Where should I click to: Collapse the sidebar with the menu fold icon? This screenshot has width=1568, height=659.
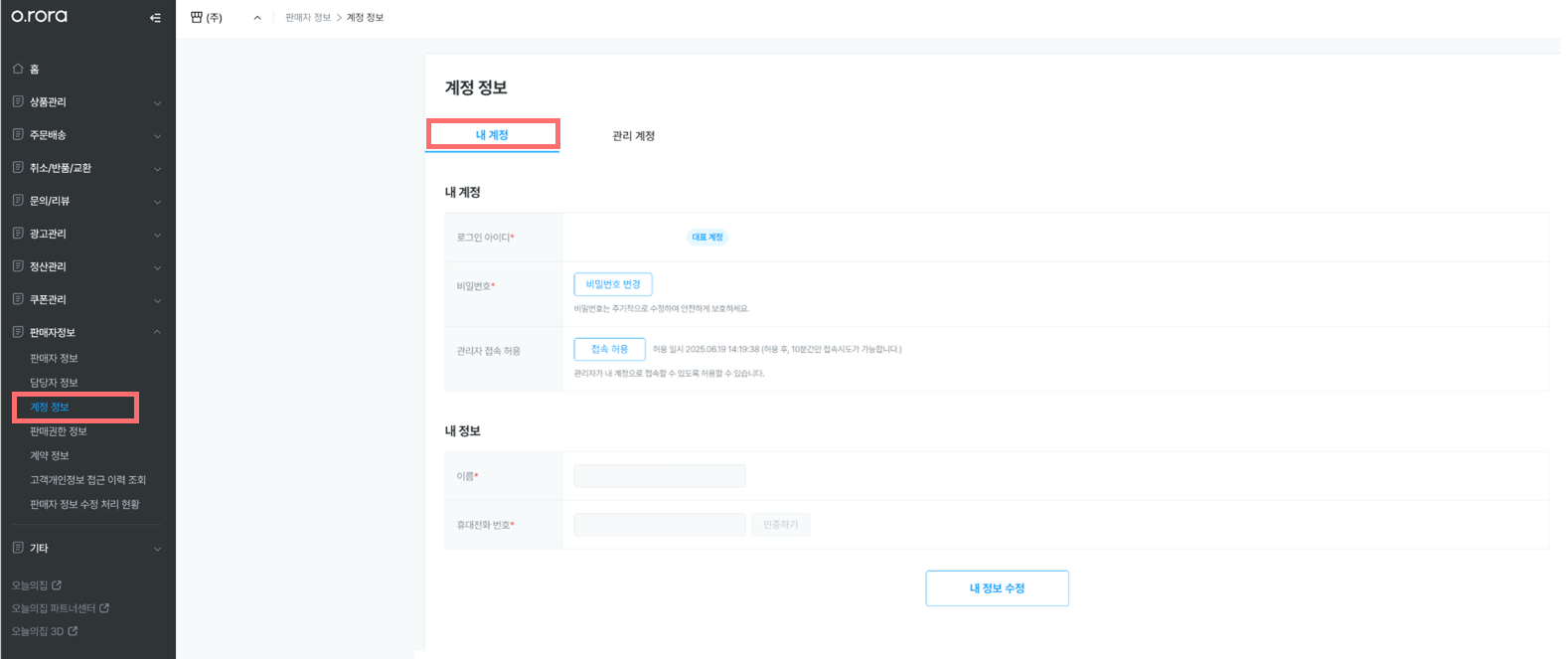[x=155, y=17]
